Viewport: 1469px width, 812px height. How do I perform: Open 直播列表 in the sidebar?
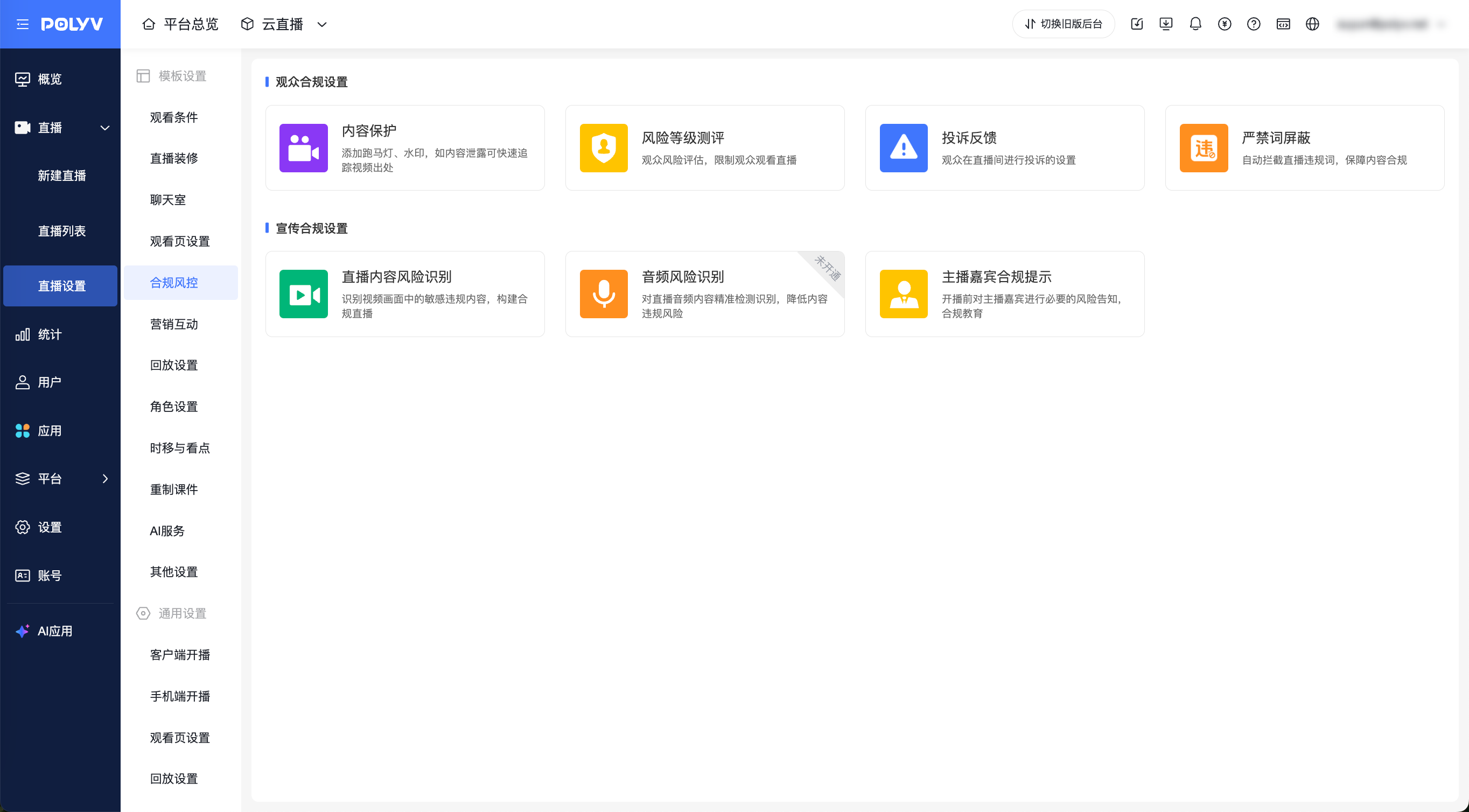tap(61, 231)
